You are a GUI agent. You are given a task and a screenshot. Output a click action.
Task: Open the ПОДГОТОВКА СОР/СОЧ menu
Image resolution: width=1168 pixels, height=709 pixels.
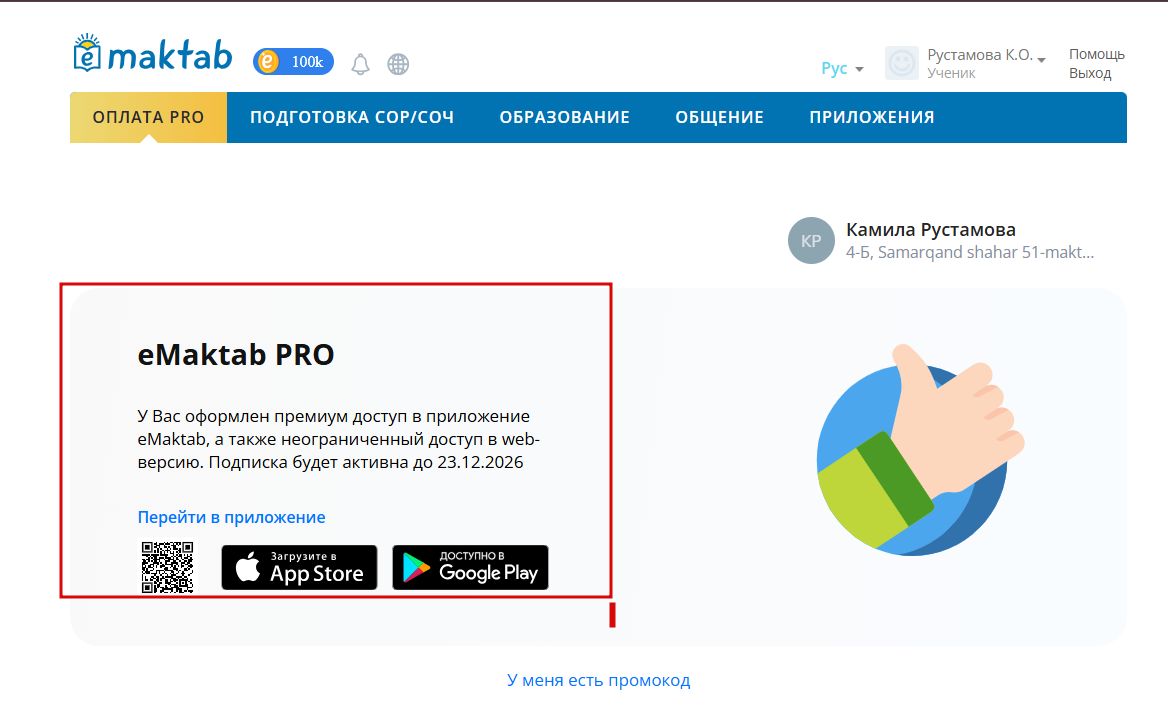pyautogui.click(x=352, y=117)
